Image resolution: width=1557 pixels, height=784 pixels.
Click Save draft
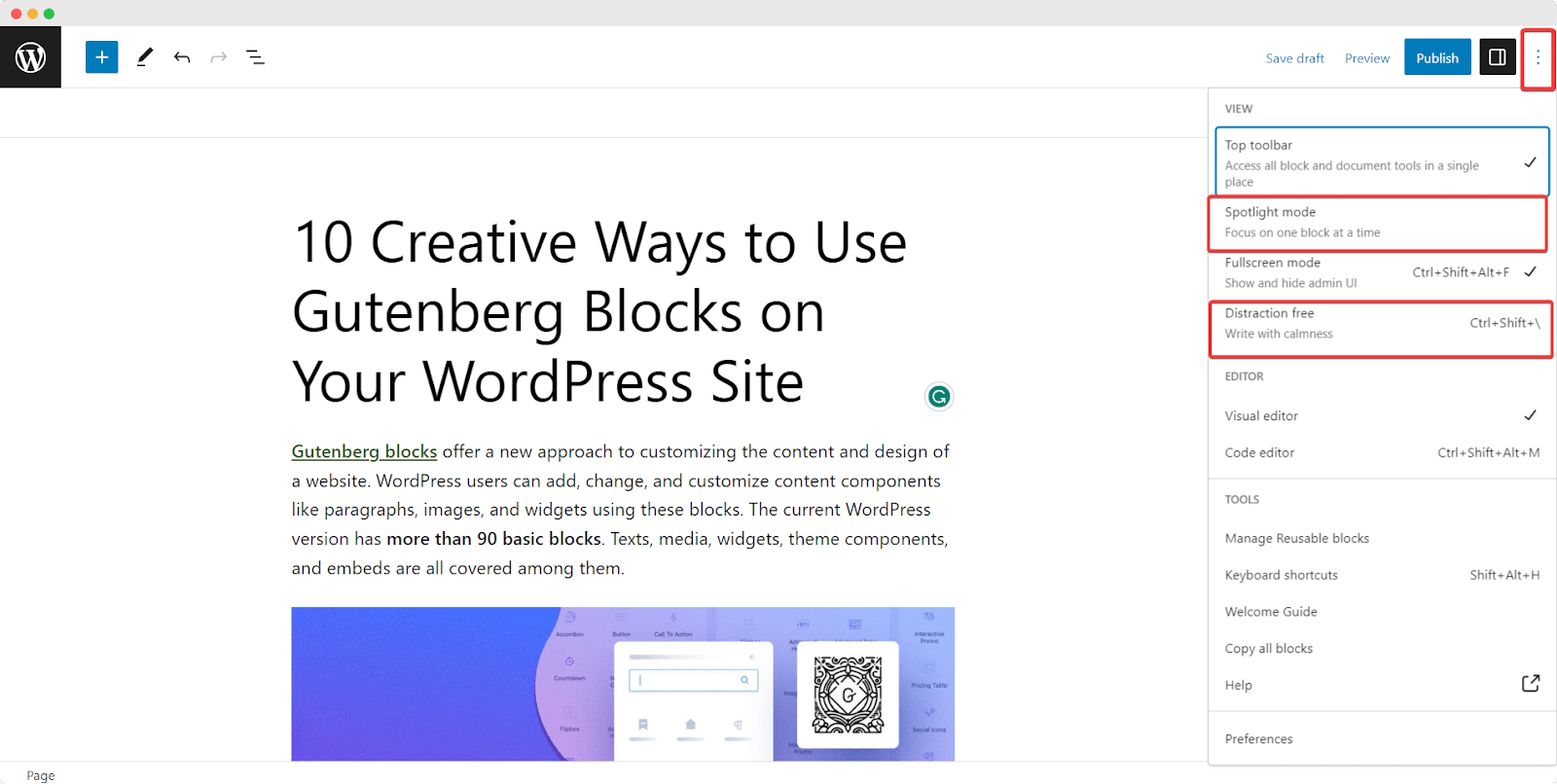1294,58
